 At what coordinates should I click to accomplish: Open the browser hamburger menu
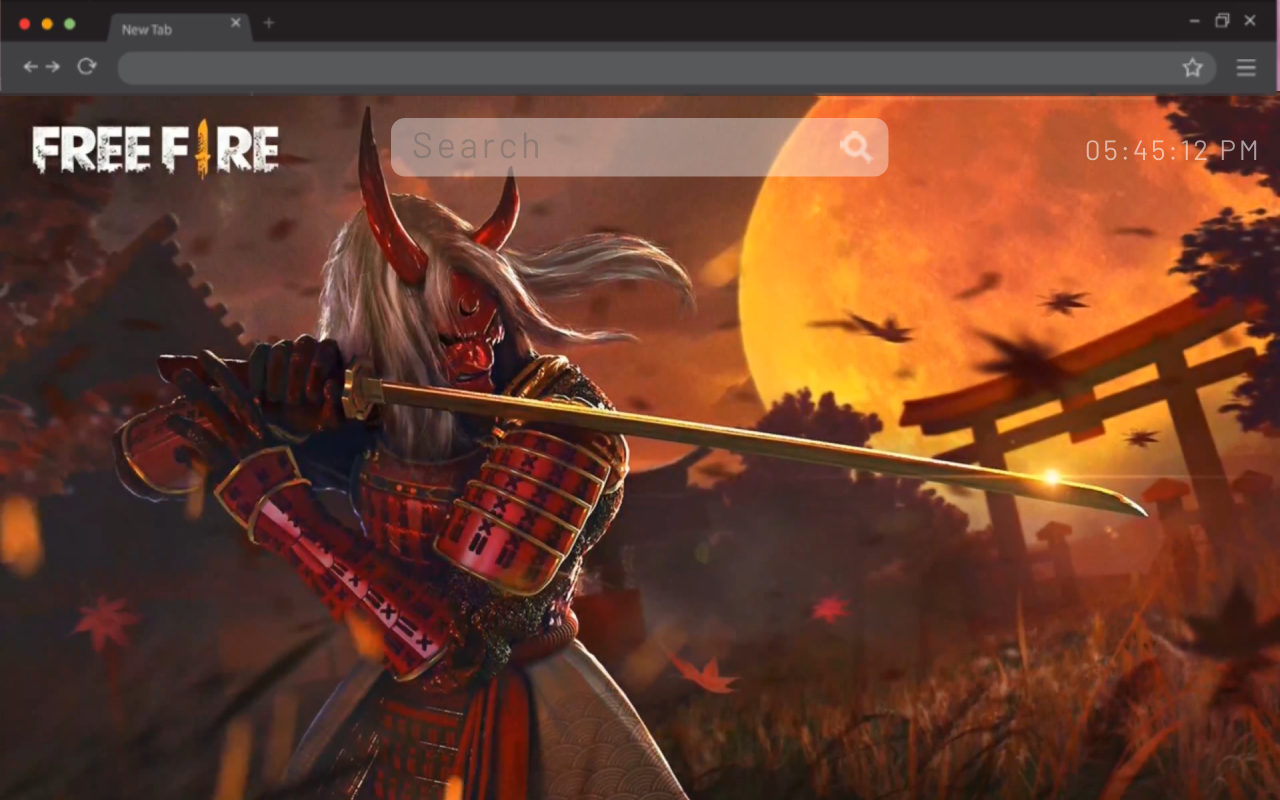1246,67
